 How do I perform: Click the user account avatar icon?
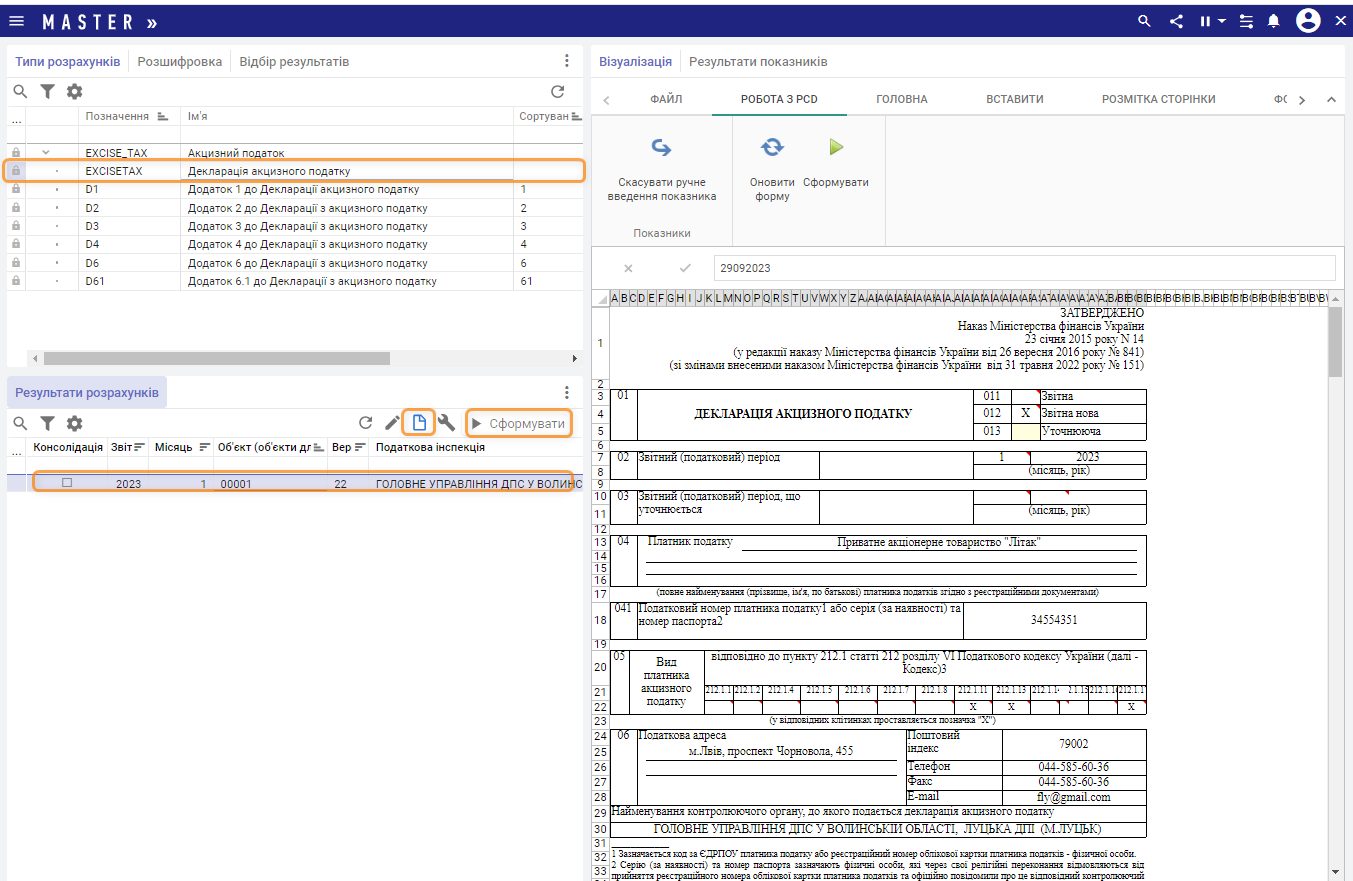(x=1308, y=21)
